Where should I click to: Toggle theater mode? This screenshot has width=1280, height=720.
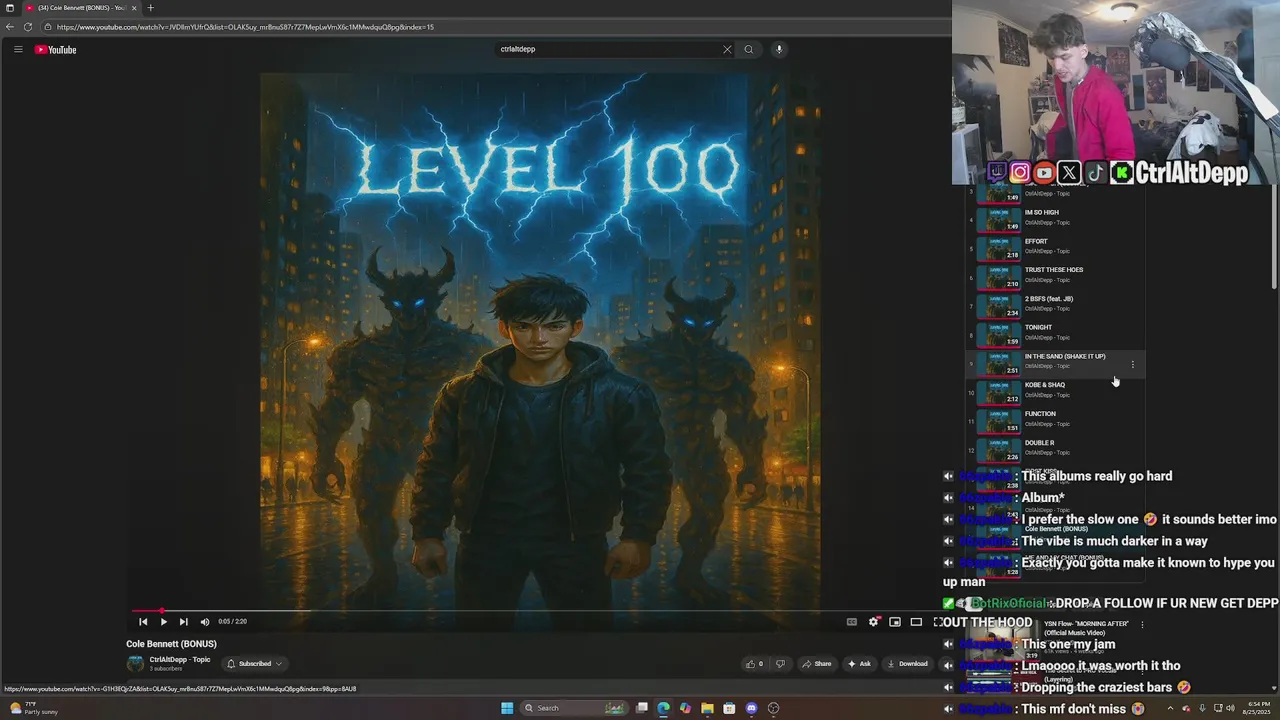pyautogui.click(x=916, y=622)
